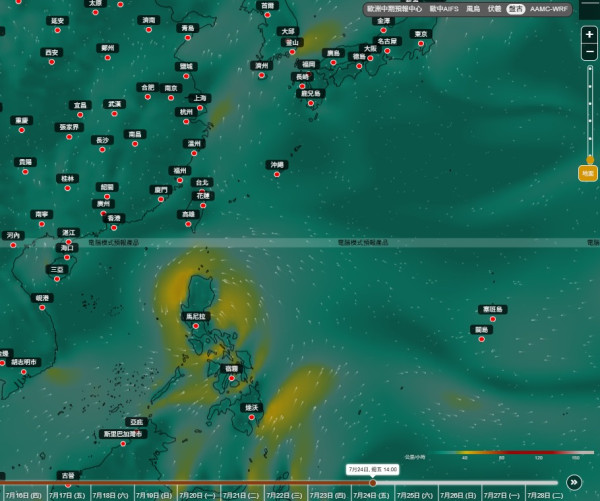The width and height of the screenshot is (600, 501).
Task: Click the 斯里巴加灣市 city label
Action: coord(123,434)
